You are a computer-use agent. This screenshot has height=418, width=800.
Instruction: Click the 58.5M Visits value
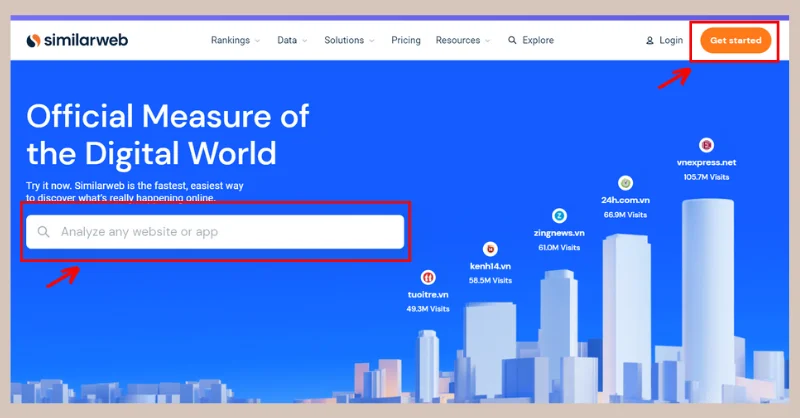490,280
